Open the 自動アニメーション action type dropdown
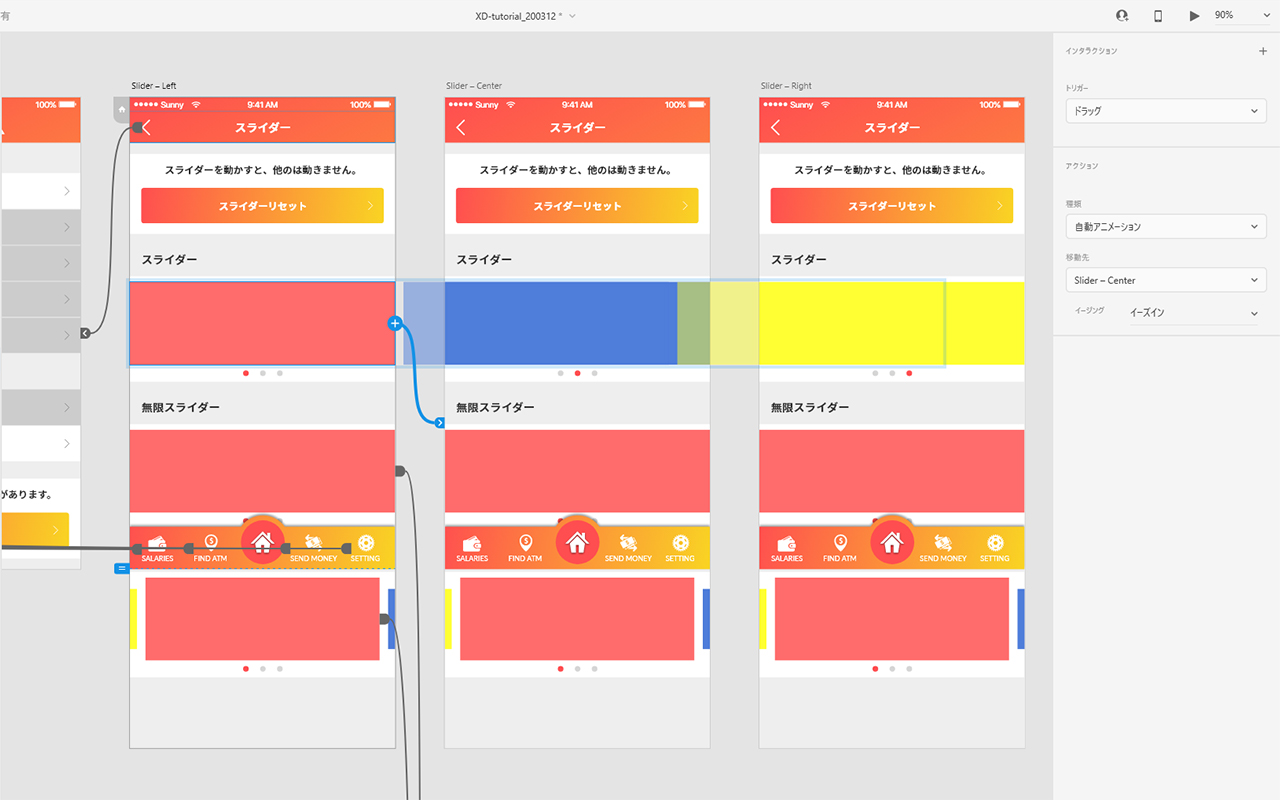 (x=1166, y=227)
